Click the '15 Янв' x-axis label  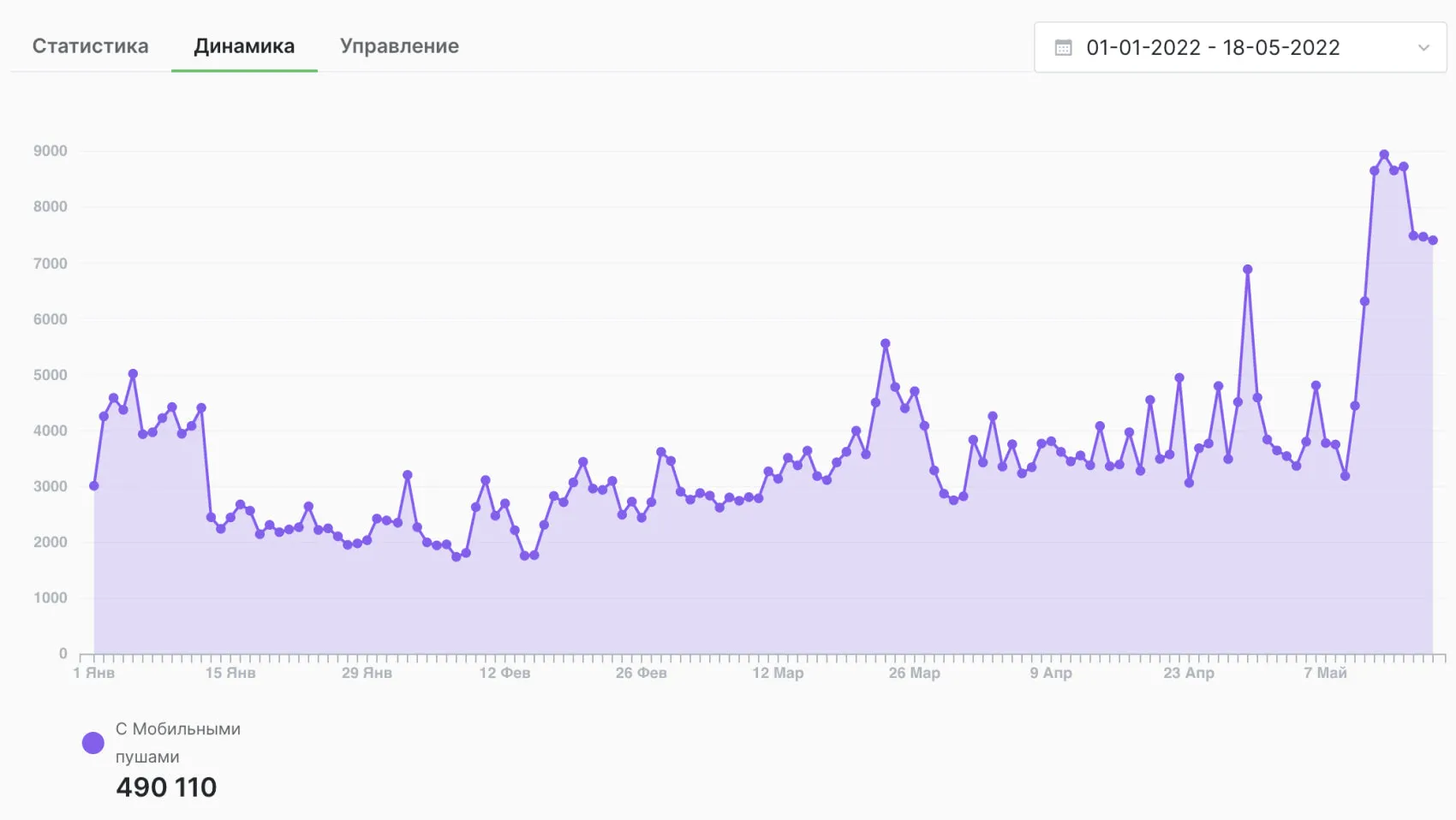pyautogui.click(x=230, y=673)
